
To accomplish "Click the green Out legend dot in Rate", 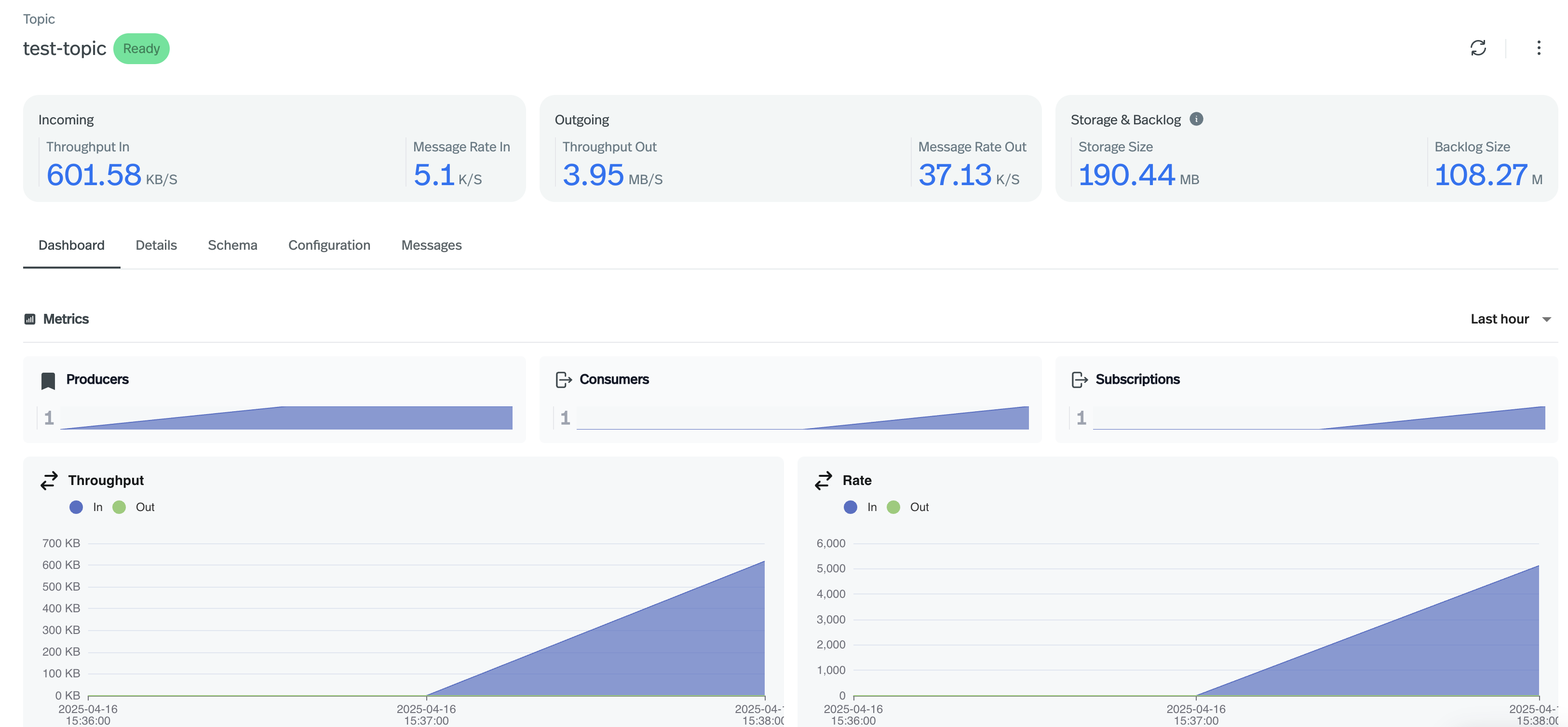I will (x=893, y=507).
